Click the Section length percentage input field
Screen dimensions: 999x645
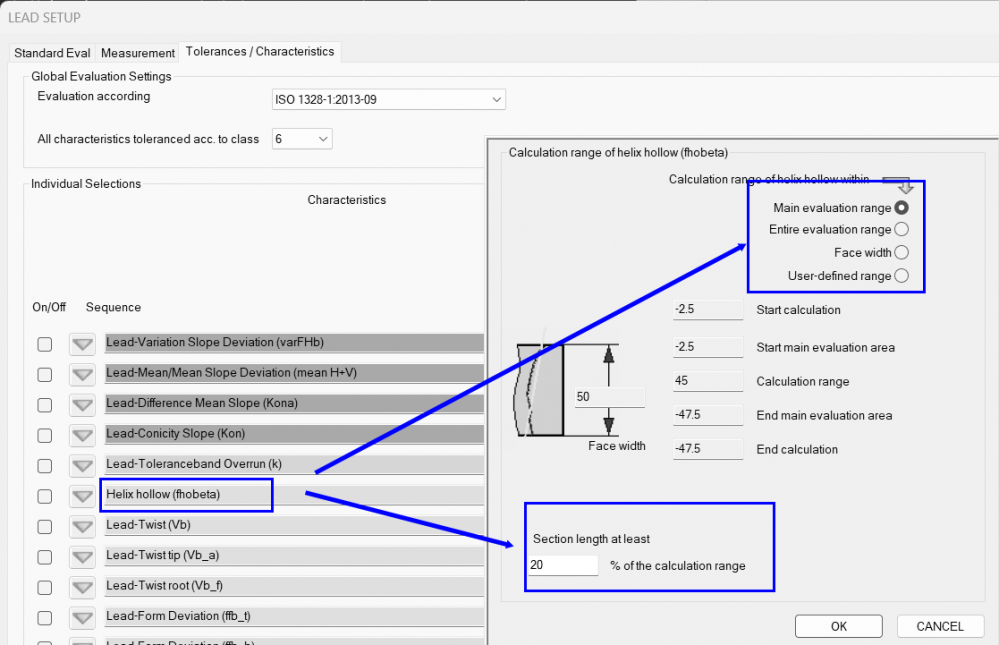[x=564, y=566]
